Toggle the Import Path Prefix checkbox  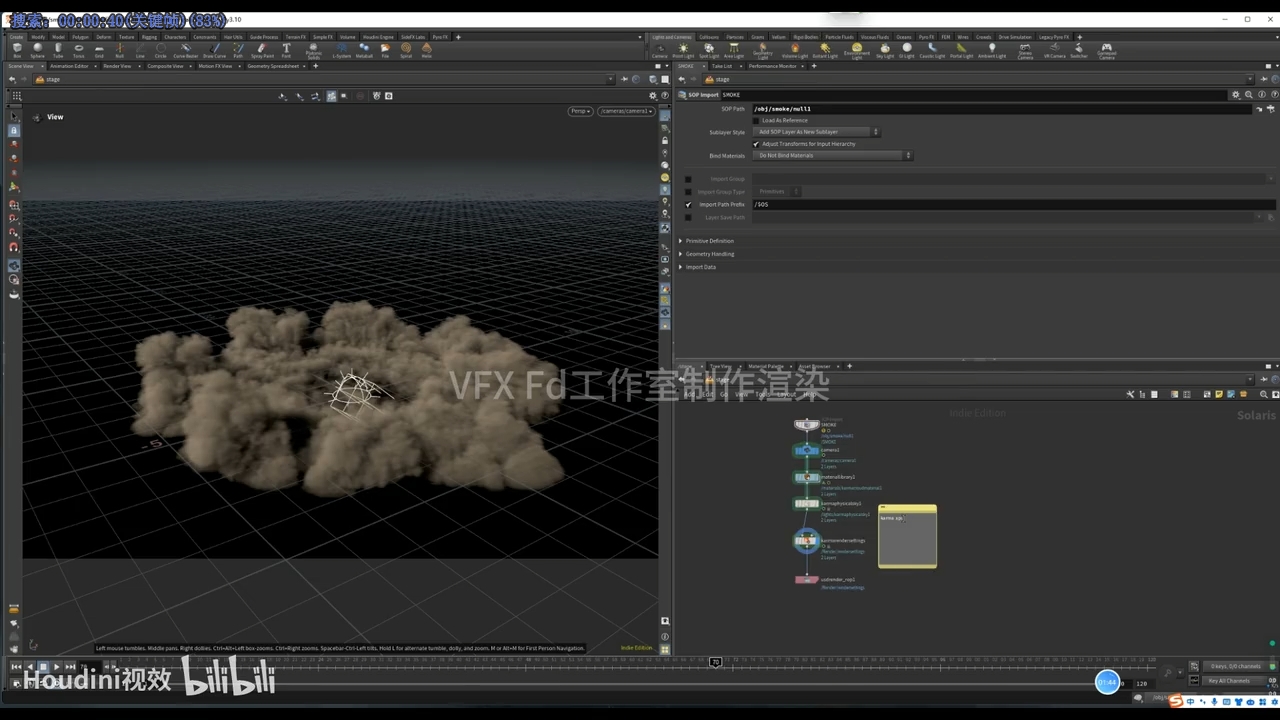pos(688,204)
